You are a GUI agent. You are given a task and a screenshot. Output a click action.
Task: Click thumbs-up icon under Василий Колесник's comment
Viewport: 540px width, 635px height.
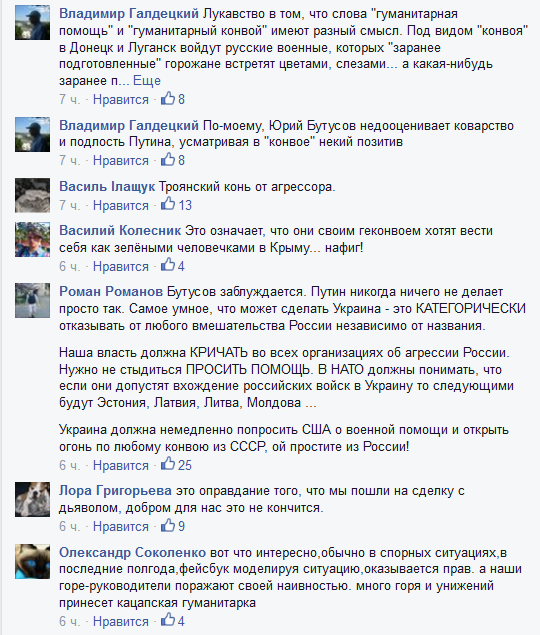pyautogui.click(x=168, y=265)
